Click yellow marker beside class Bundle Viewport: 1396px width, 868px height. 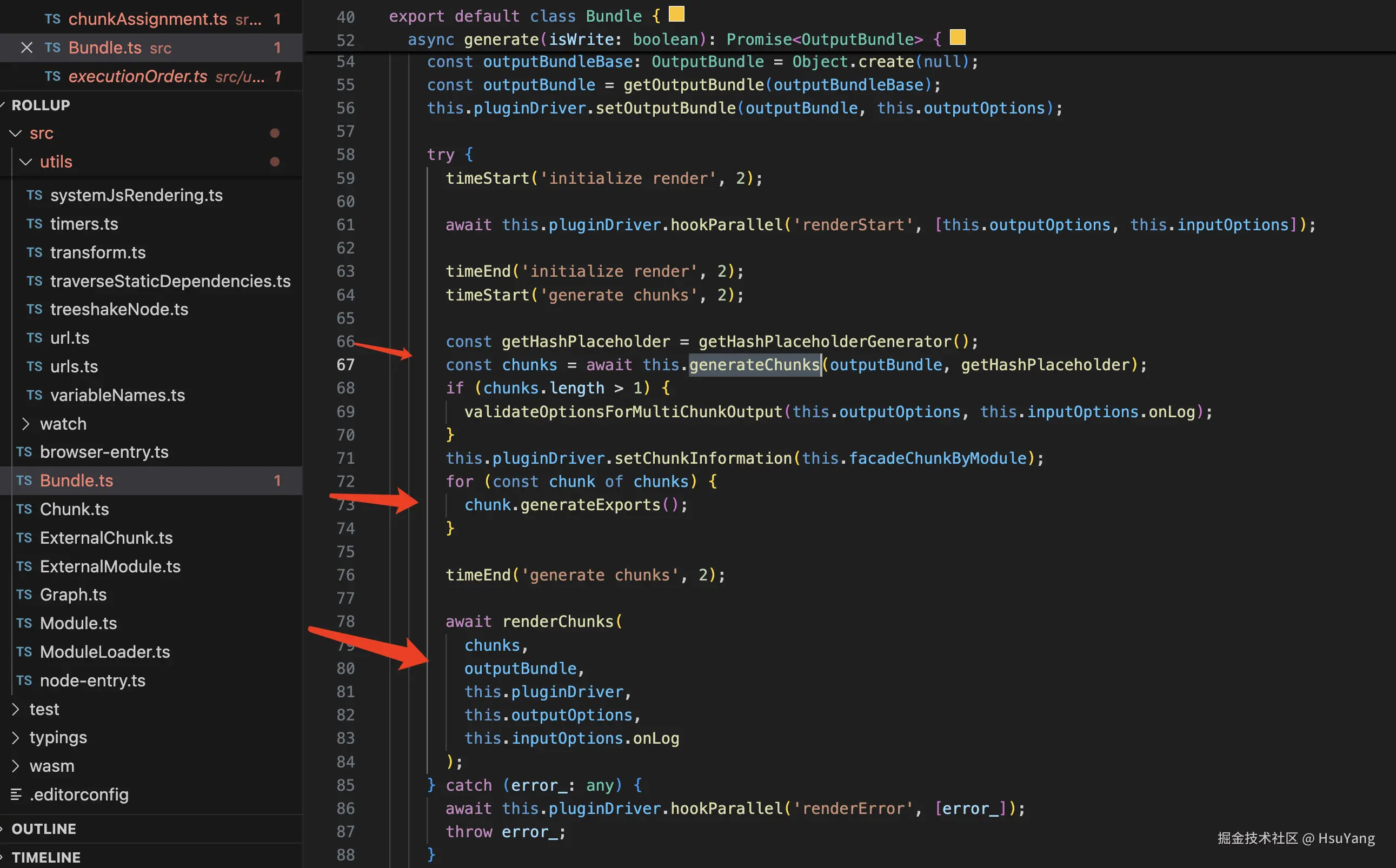point(676,15)
